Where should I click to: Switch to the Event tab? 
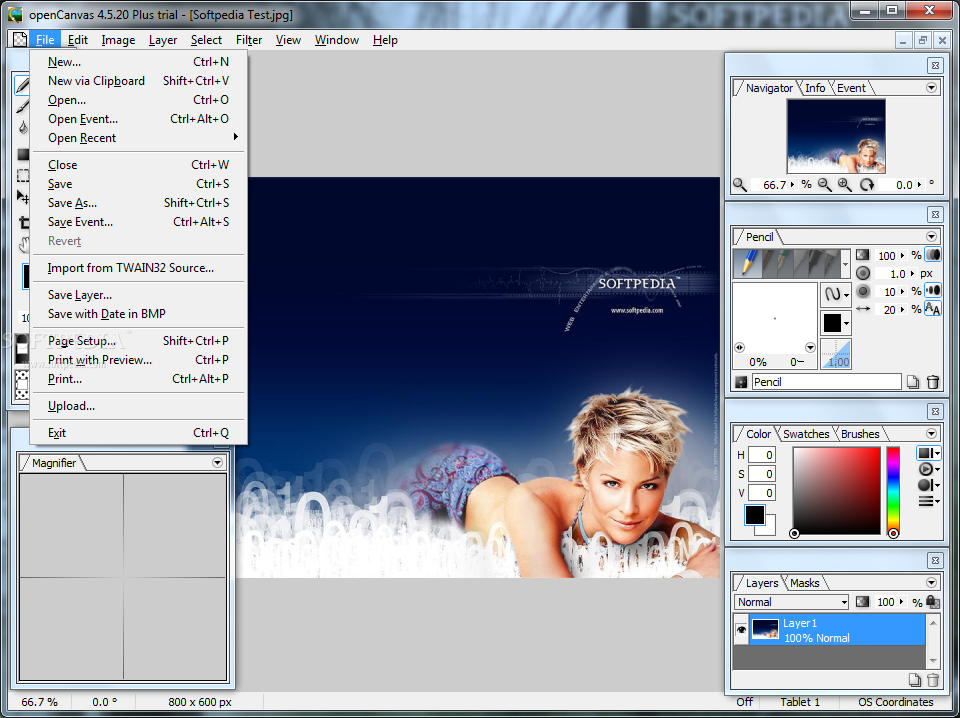tap(852, 88)
